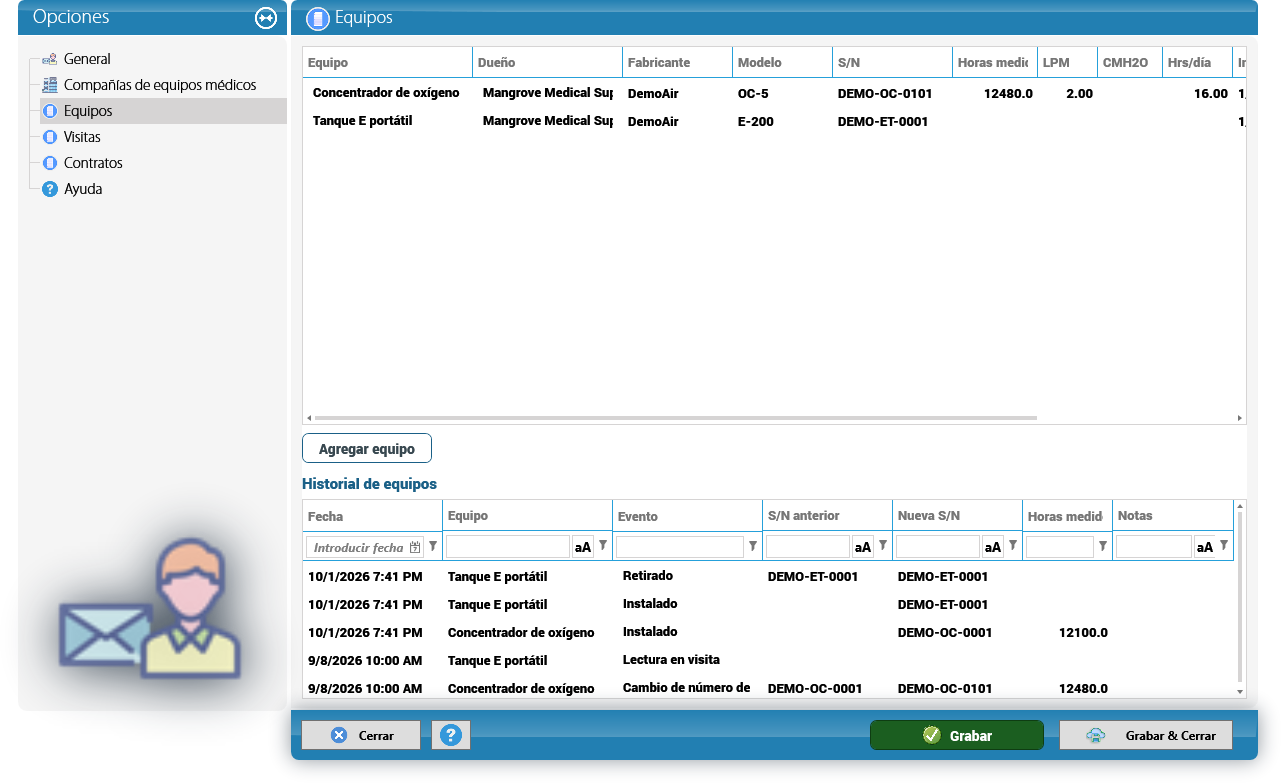Go to Compañías de equipos médicos
The height and width of the screenshot is (783, 1281).
tap(160, 85)
